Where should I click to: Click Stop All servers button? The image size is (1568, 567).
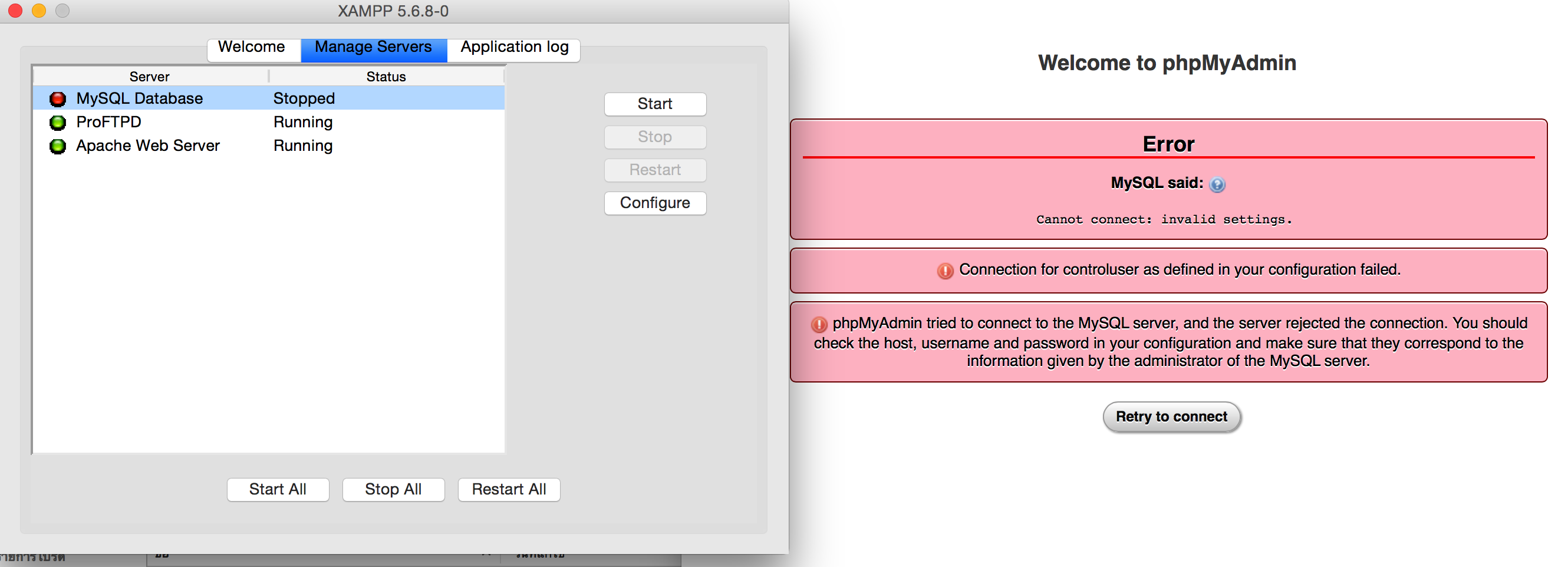393,490
